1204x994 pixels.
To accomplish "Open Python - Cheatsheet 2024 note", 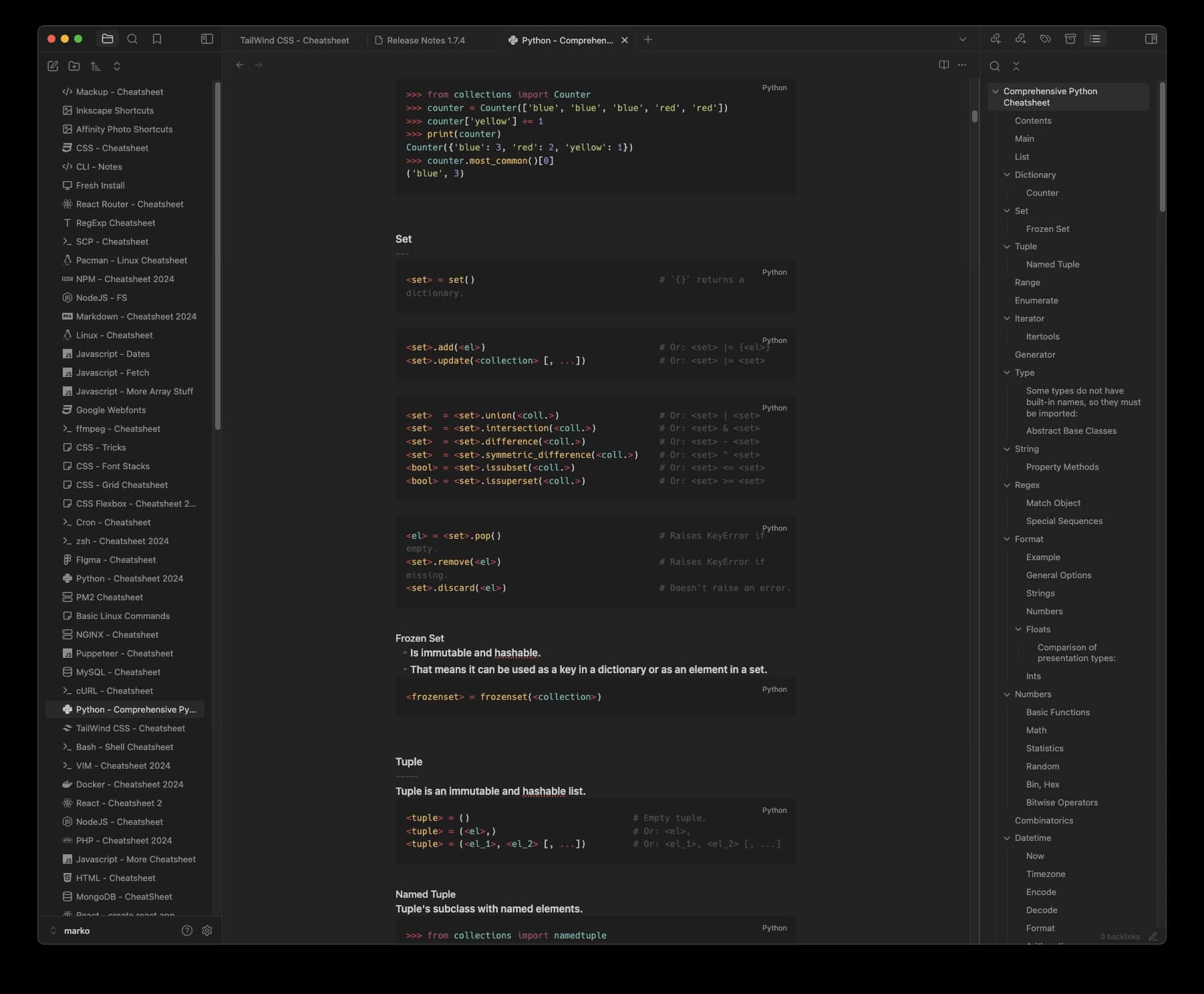I will (124, 578).
